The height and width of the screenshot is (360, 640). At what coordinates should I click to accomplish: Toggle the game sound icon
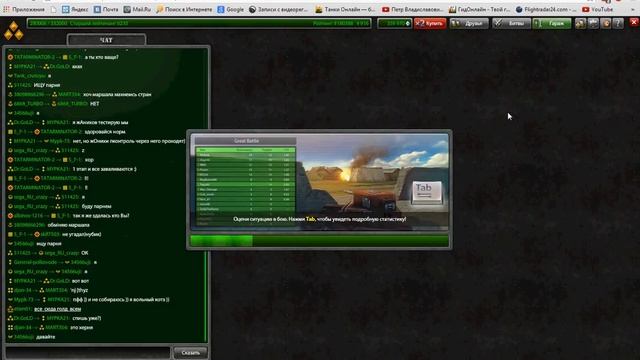point(606,24)
